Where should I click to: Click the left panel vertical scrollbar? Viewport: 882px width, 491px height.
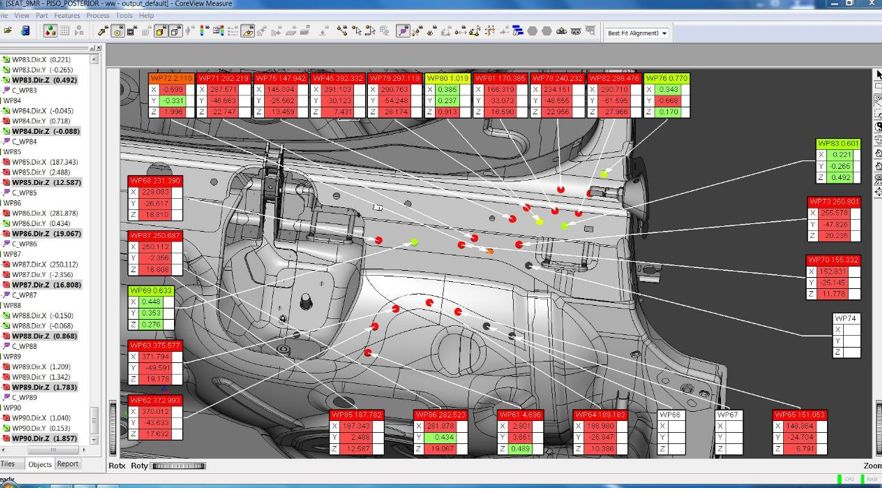tap(96, 250)
